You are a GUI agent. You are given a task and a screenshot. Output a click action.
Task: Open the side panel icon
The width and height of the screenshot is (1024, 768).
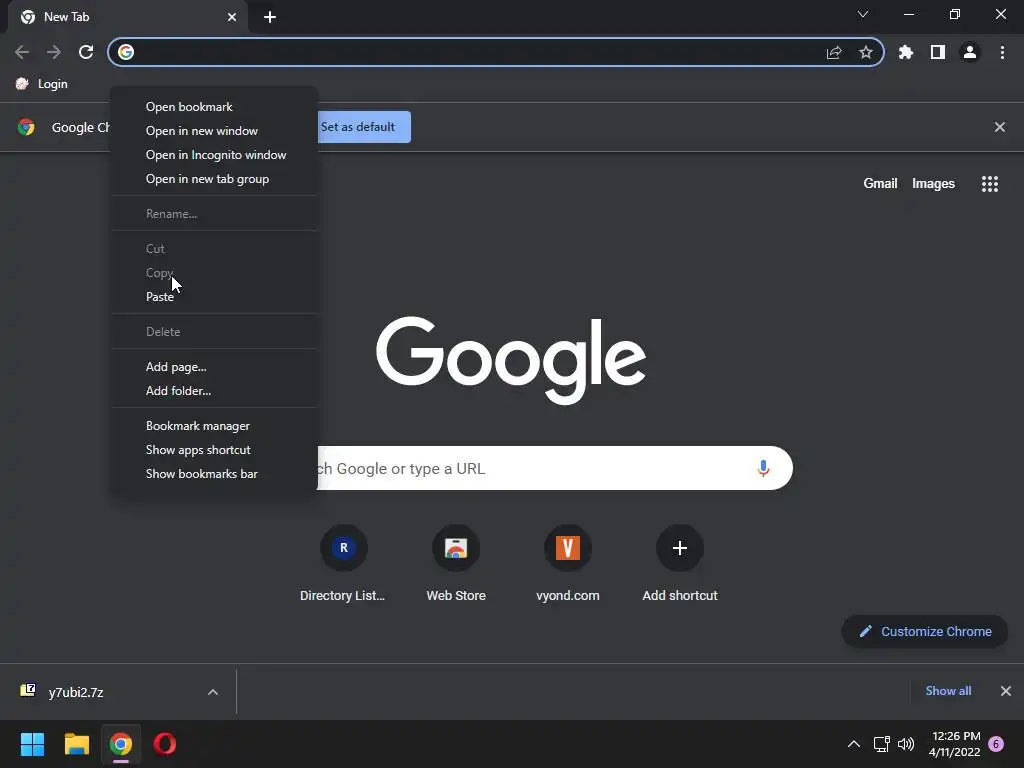pyautogui.click(x=938, y=52)
